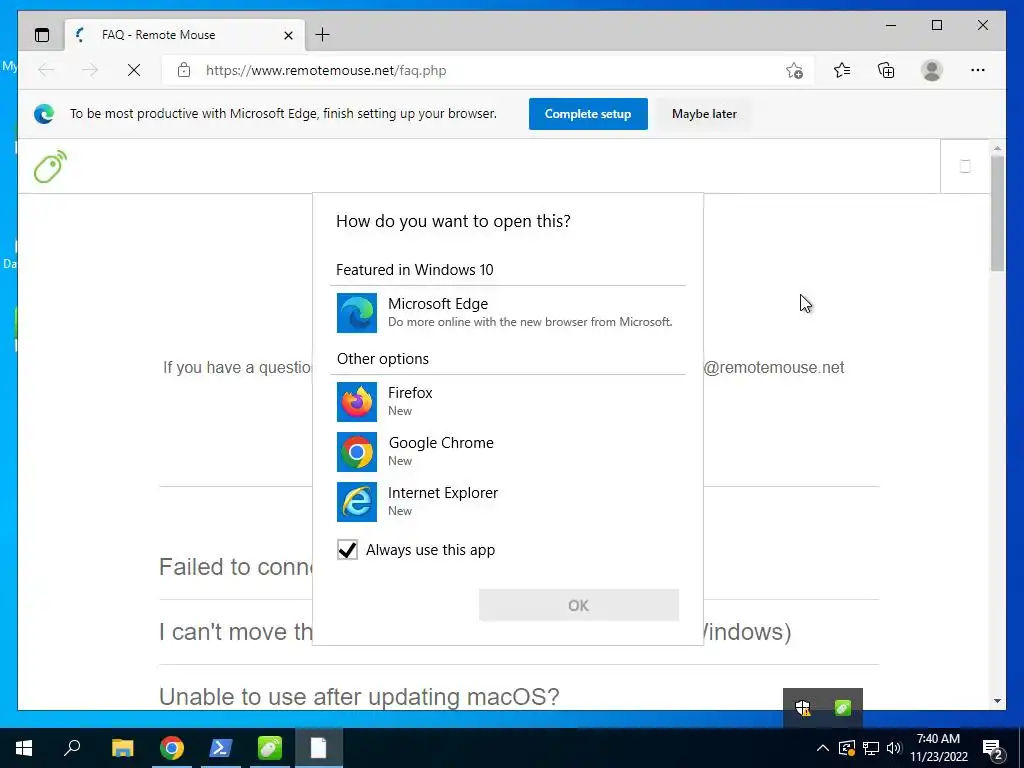This screenshot has width=1024, height=768.
Task: Open the Edge tab actions menu icon
Action: [42, 35]
